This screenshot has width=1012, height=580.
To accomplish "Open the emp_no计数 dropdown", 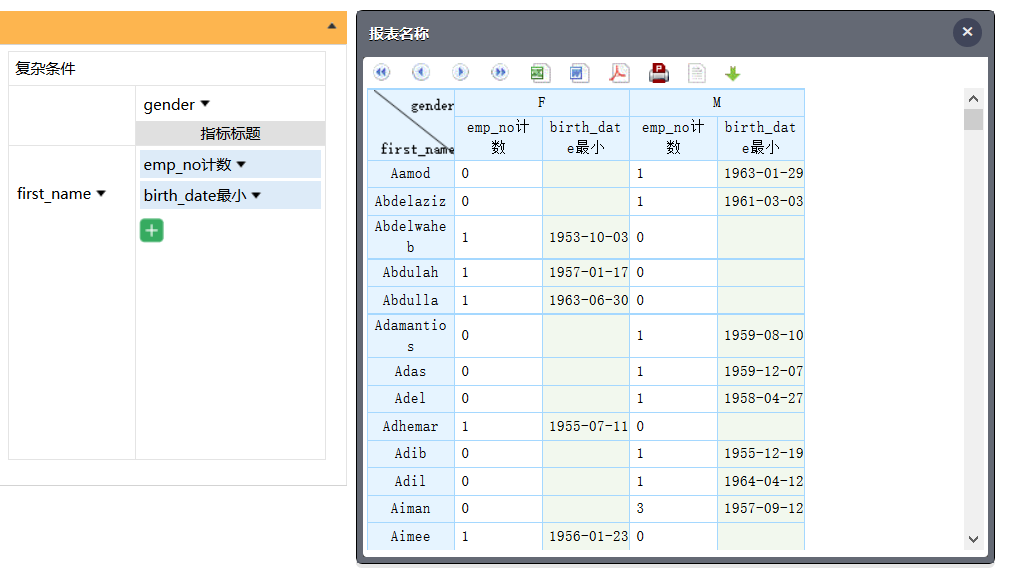I will (241, 165).
